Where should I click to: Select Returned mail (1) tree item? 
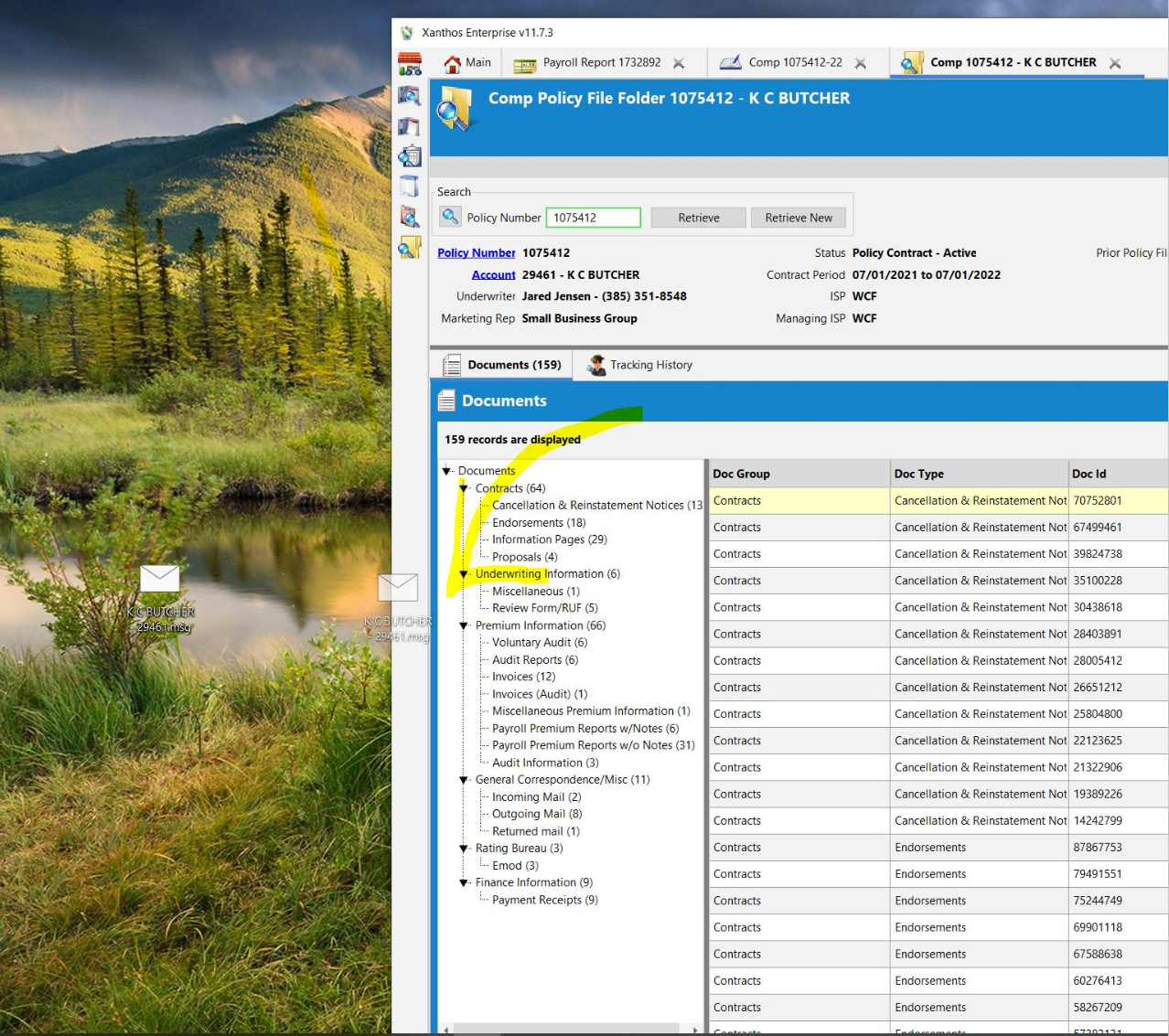(536, 831)
